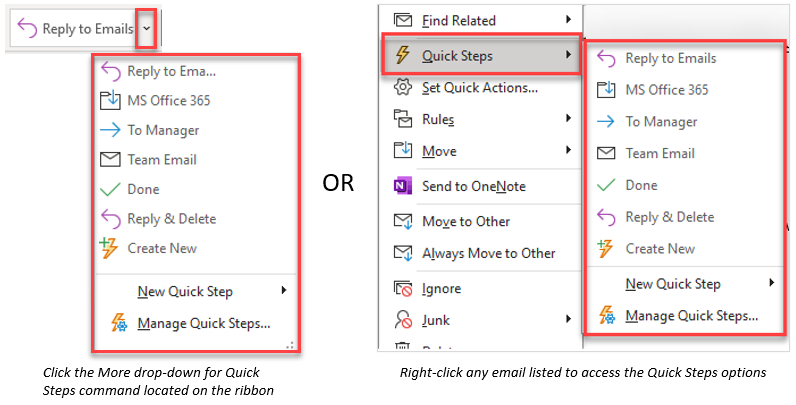Click the gear icon beside Set Quick Actions

pyautogui.click(x=403, y=87)
